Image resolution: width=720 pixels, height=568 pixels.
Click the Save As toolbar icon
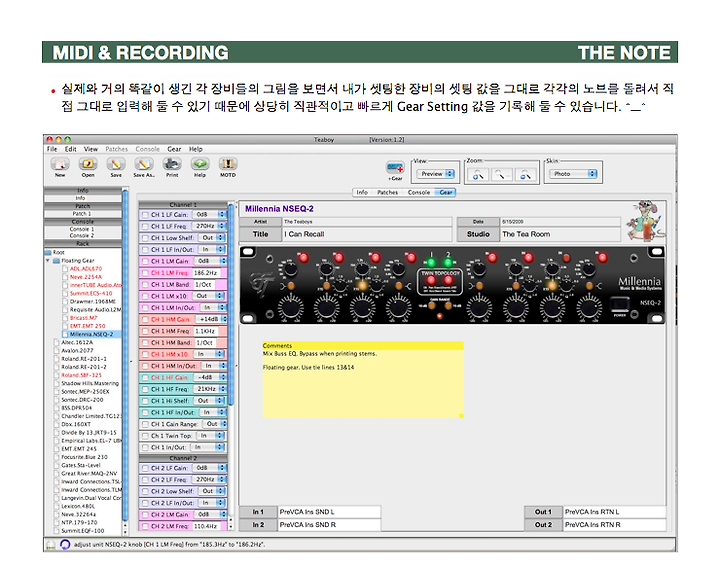[144, 164]
